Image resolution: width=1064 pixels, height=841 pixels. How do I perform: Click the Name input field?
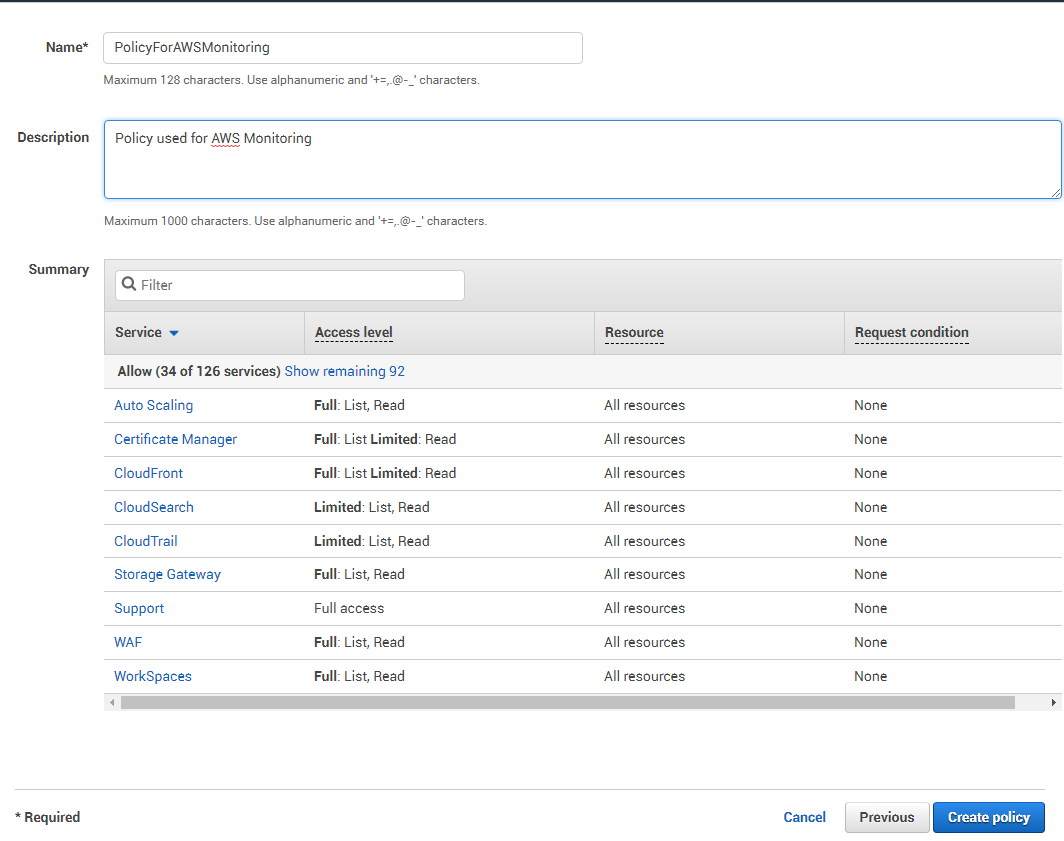point(343,48)
